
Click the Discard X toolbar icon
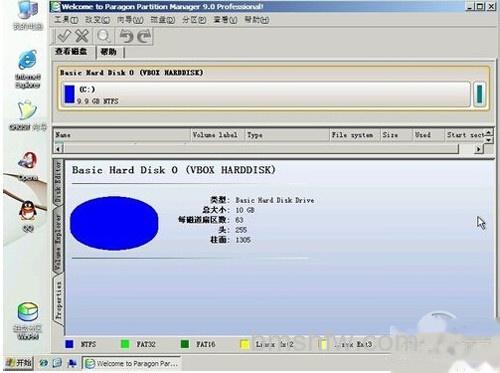pos(82,36)
